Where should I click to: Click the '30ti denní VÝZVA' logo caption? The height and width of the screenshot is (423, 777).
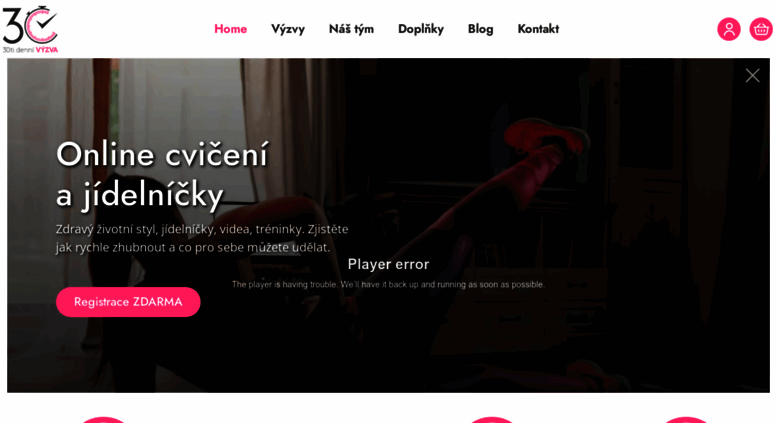(x=30, y=50)
